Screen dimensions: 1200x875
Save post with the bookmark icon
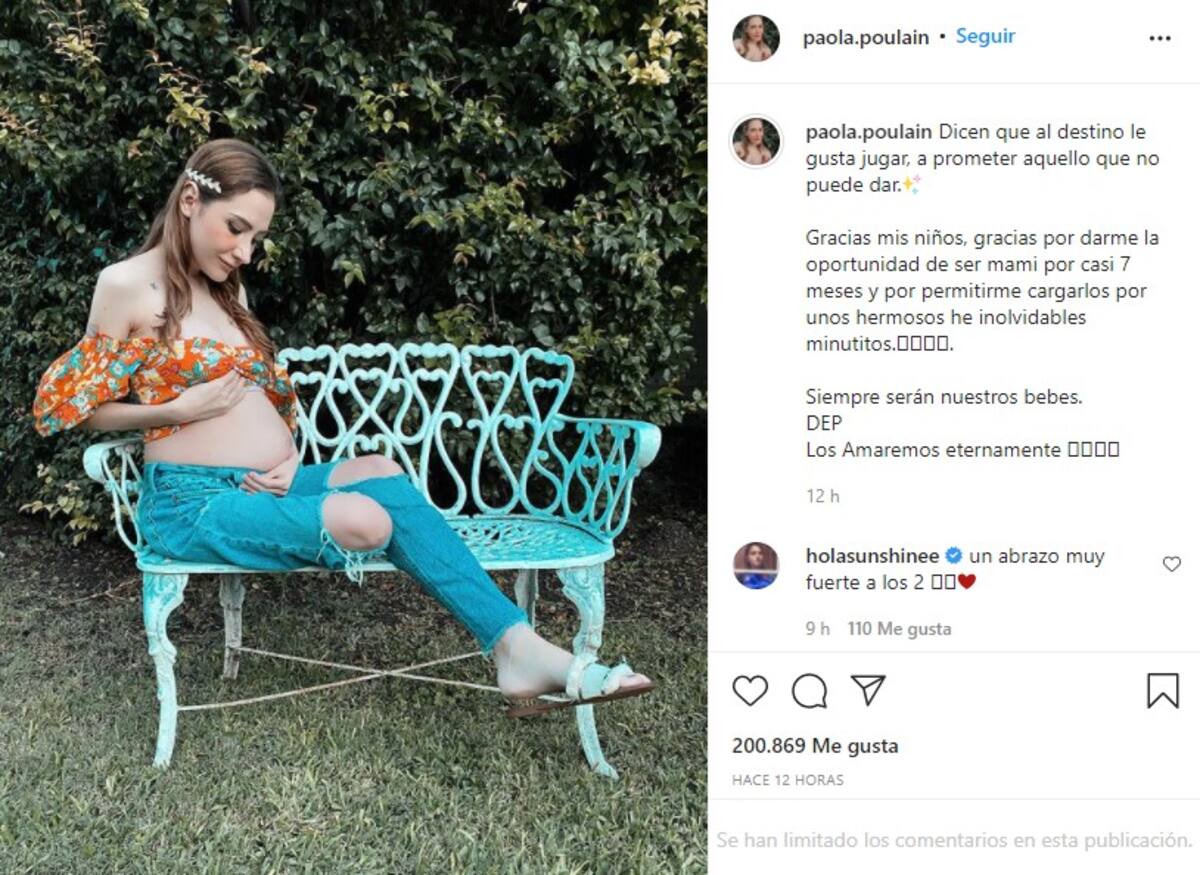(x=1162, y=691)
